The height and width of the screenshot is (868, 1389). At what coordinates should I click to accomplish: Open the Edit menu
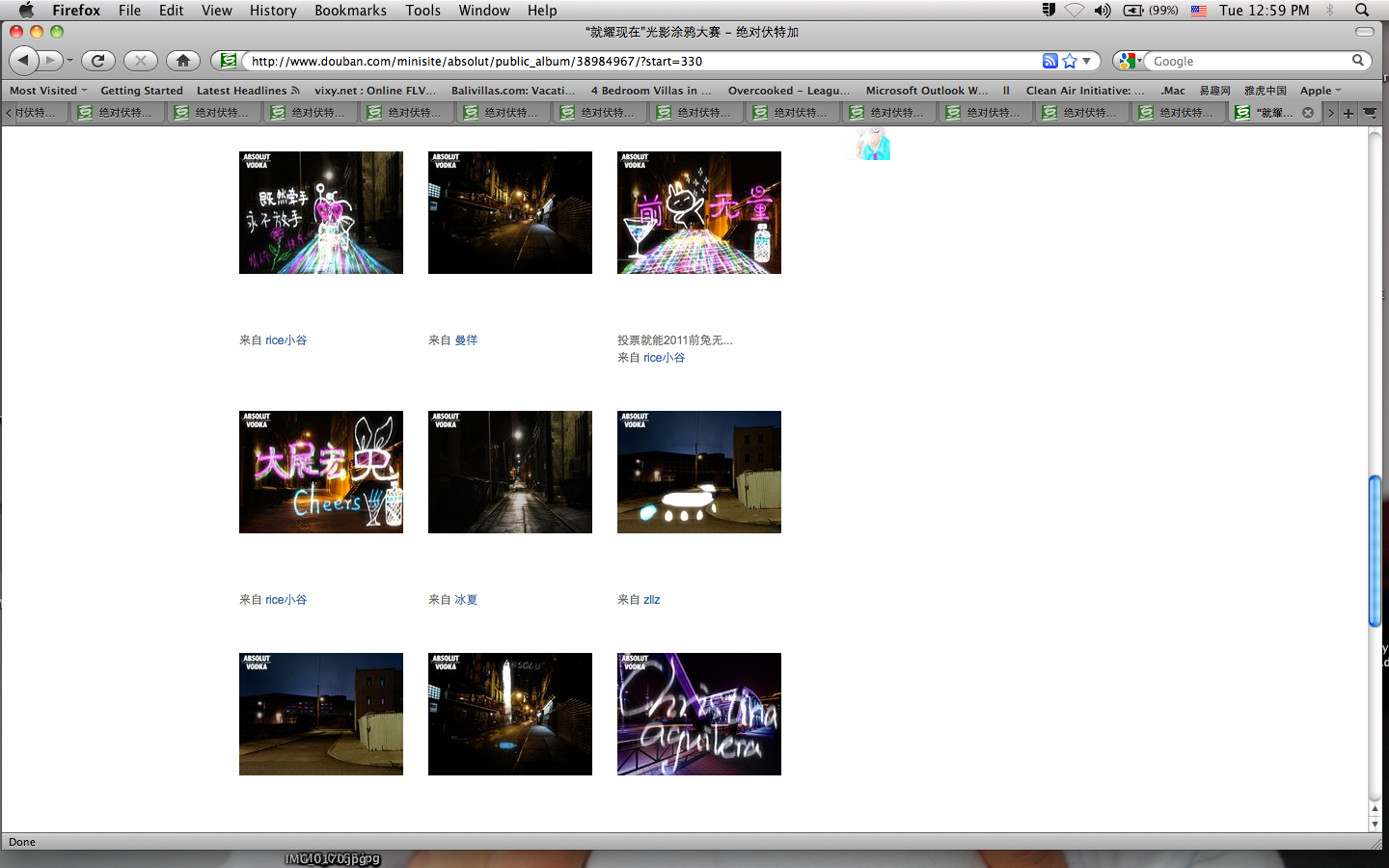172,10
